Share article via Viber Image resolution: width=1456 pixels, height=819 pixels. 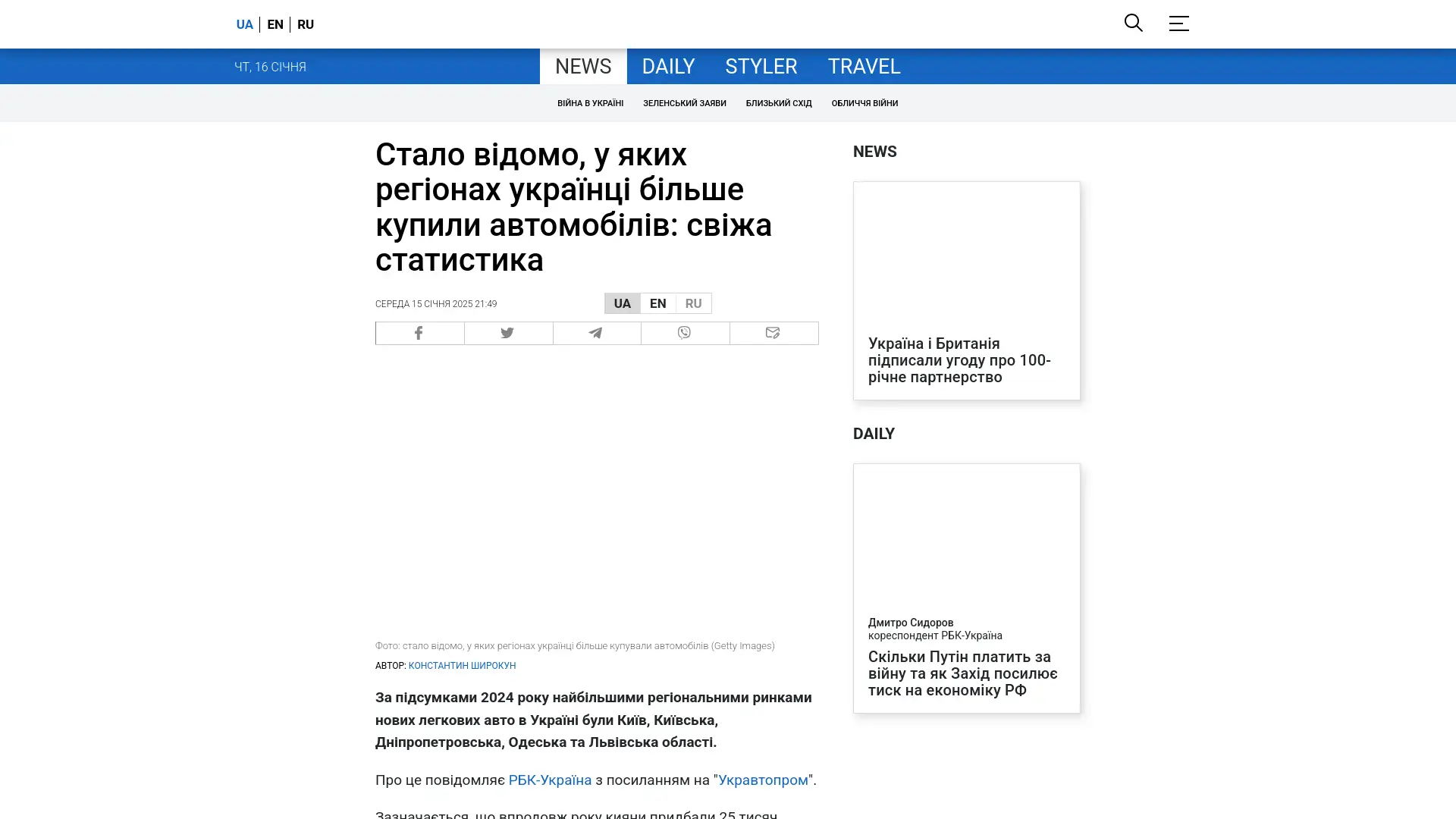tap(685, 333)
